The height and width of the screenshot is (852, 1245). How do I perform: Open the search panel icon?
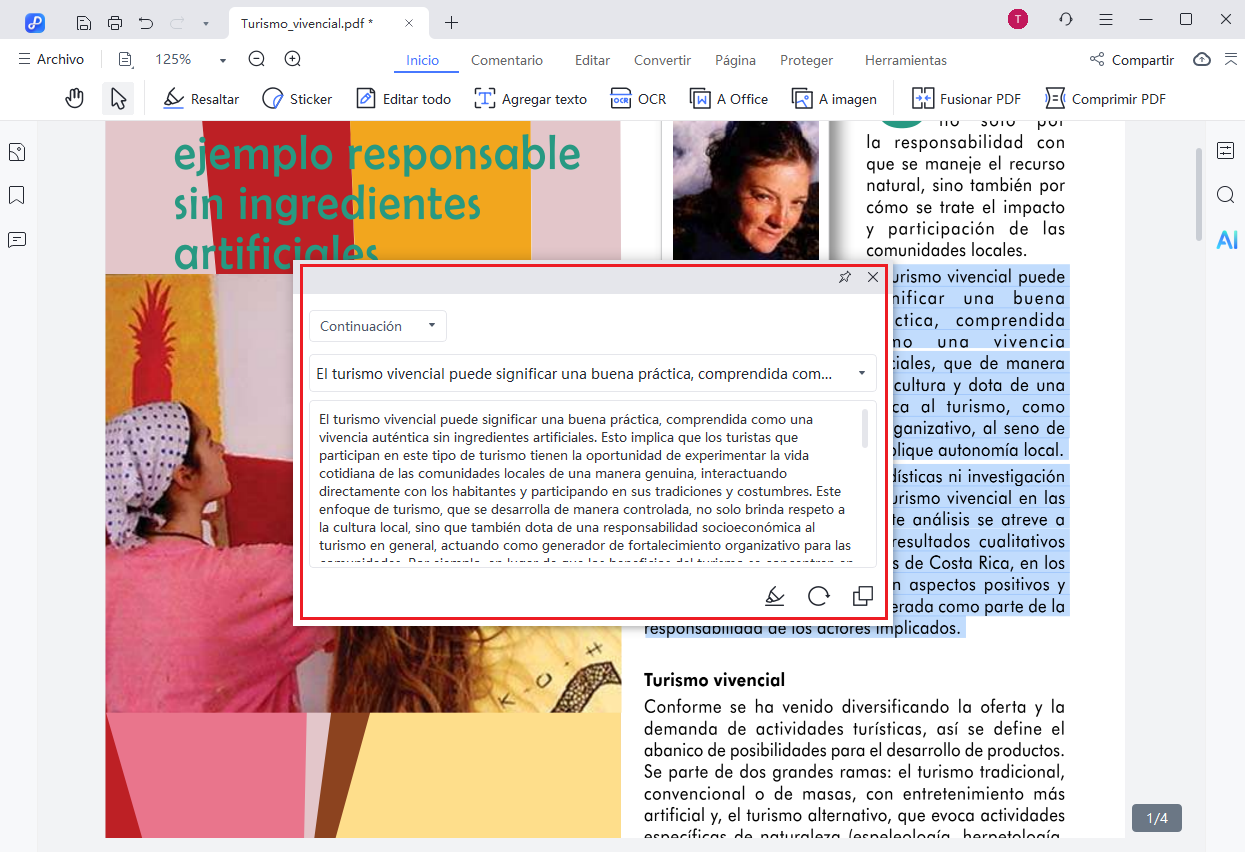click(1226, 195)
